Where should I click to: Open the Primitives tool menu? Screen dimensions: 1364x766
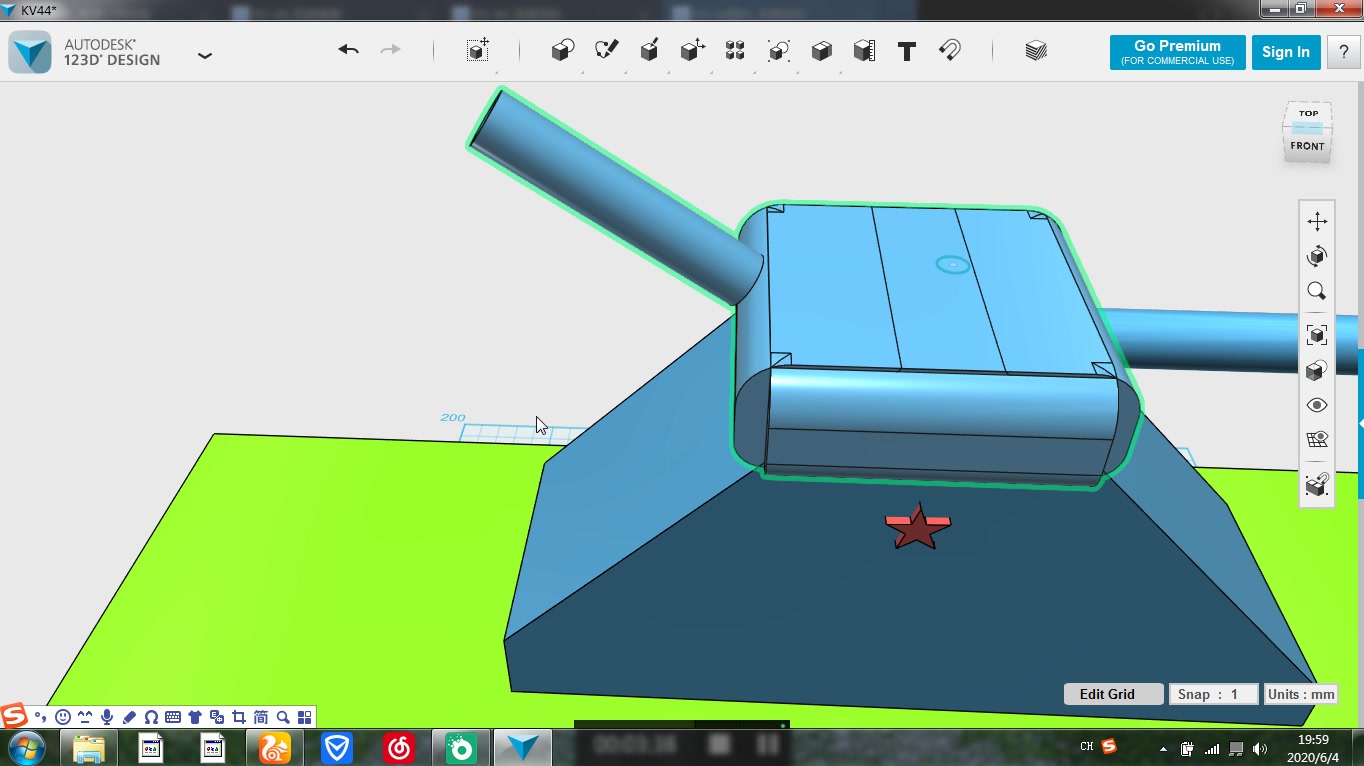(x=563, y=51)
